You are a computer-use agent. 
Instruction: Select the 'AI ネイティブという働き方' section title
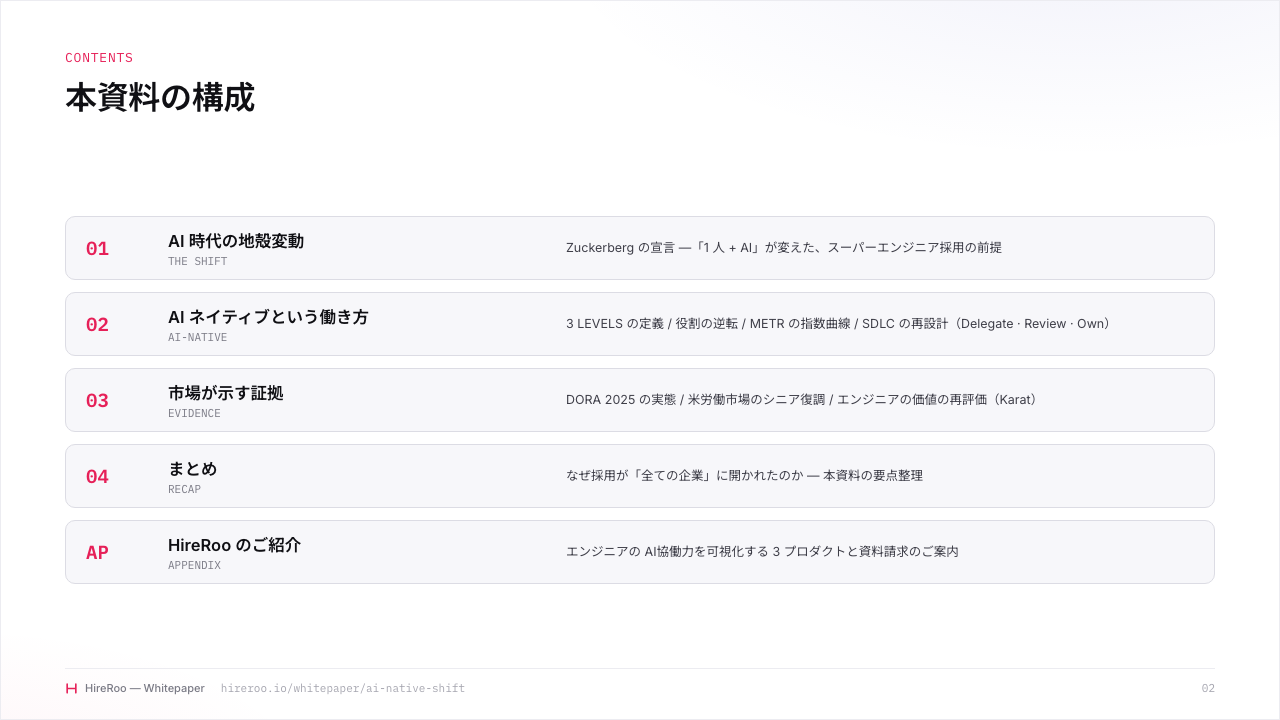pos(268,317)
